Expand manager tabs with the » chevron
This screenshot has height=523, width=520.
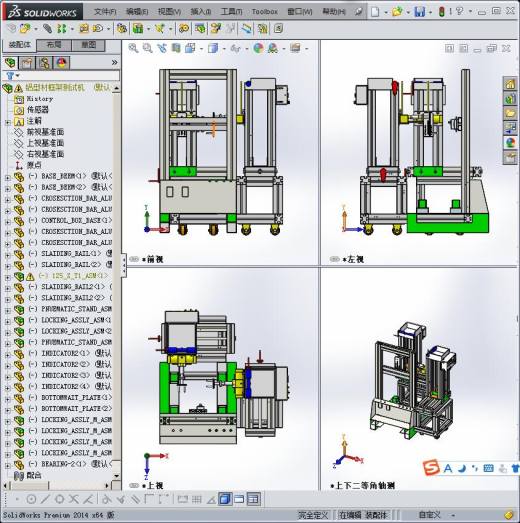(114, 62)
